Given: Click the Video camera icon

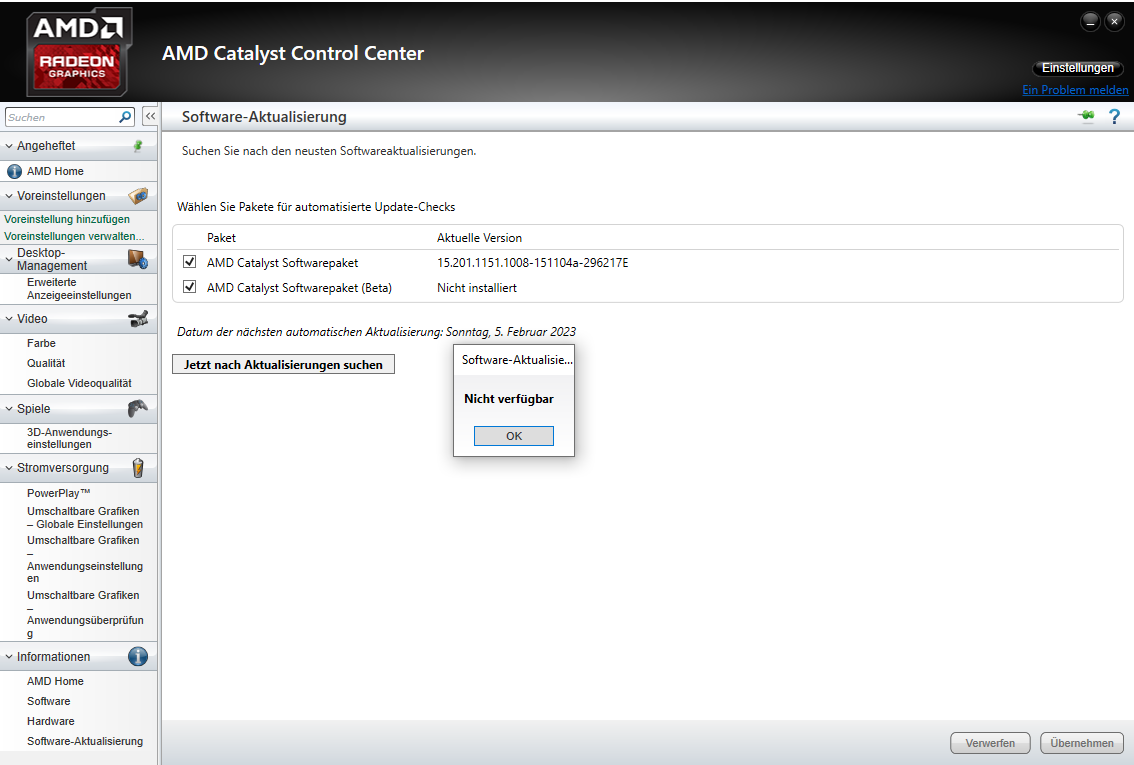Looking at the screenshot, I should (137, 319).
